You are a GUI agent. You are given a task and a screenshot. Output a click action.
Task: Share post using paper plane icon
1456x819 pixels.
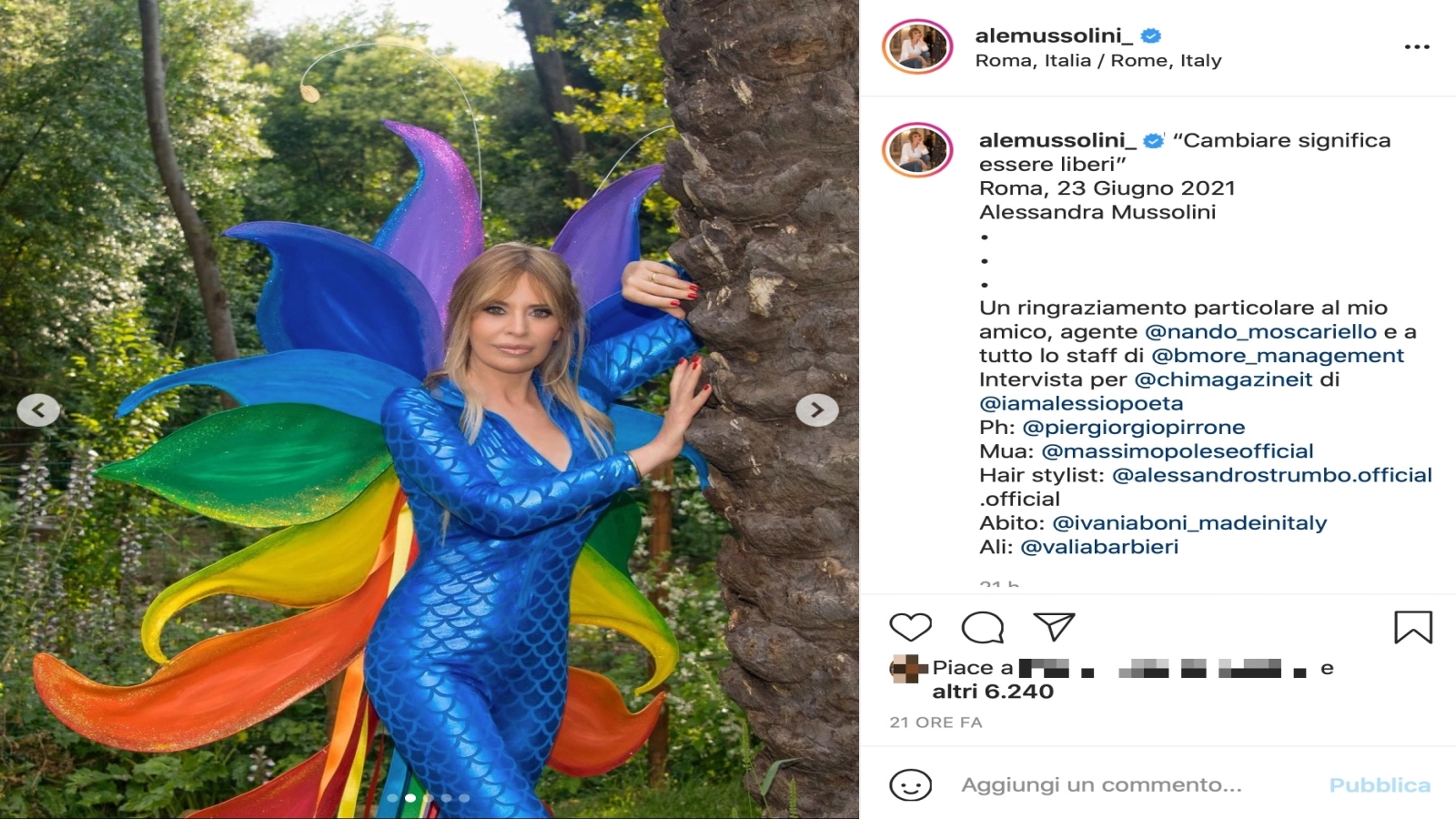1054,626
